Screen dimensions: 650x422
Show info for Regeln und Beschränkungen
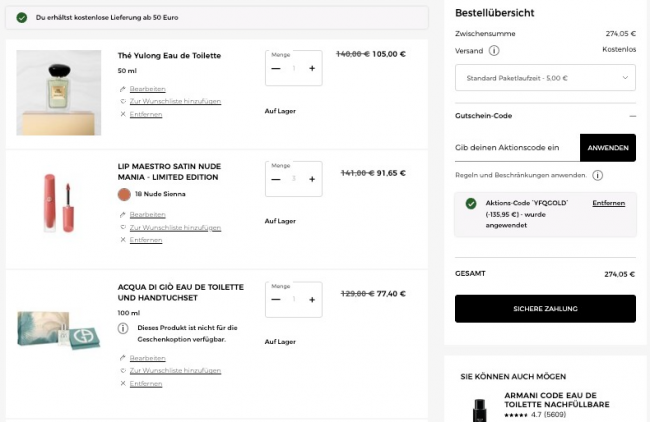(x=597, y=175)
